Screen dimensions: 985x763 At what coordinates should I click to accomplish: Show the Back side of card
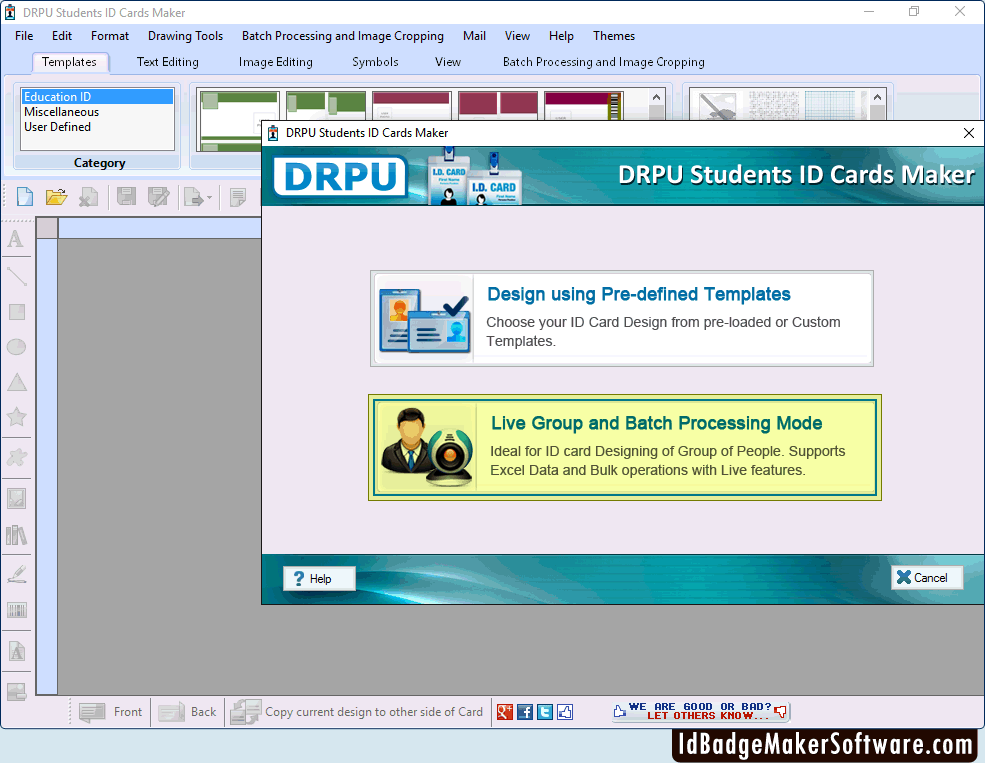187,712
